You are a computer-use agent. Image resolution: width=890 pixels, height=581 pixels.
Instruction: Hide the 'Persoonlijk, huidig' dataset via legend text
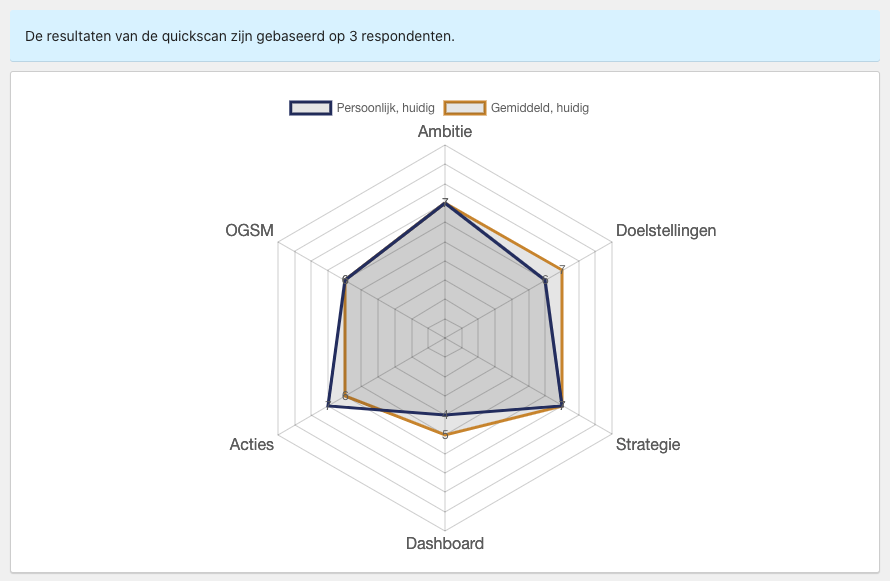click(385, 108)
